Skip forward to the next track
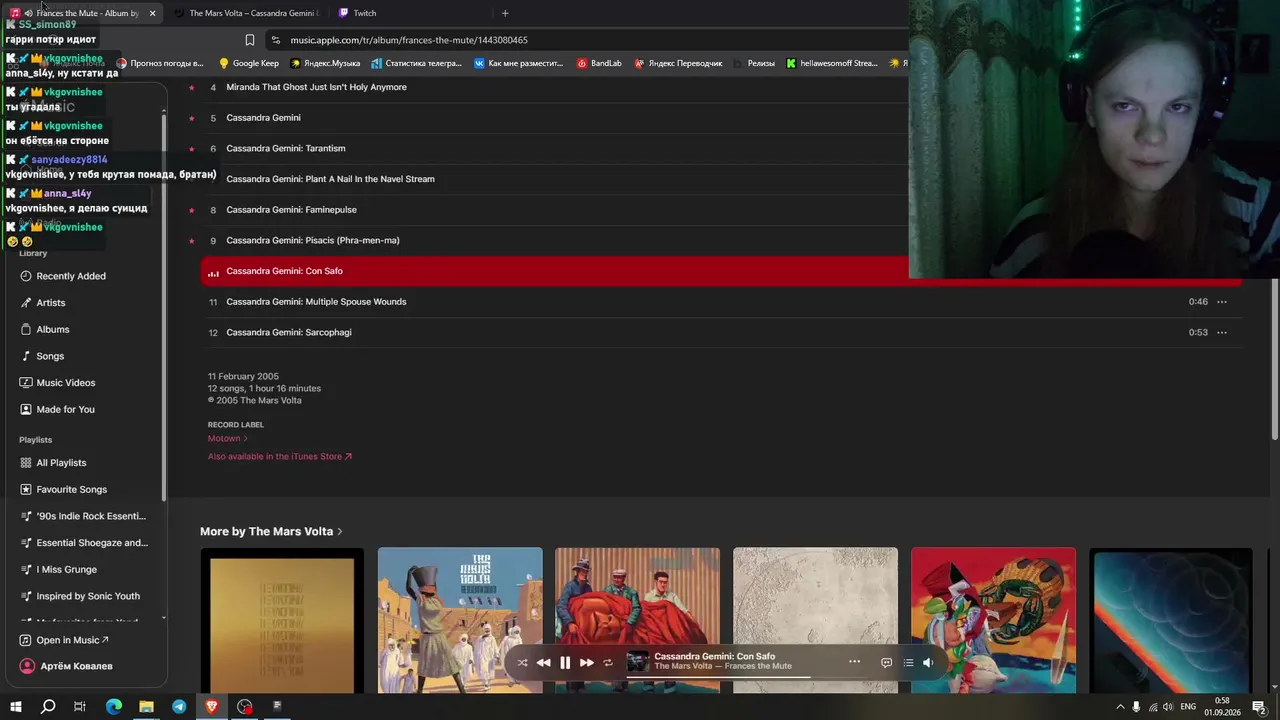The width and height of the screenshot is (1280, 720). coord(587,662)
